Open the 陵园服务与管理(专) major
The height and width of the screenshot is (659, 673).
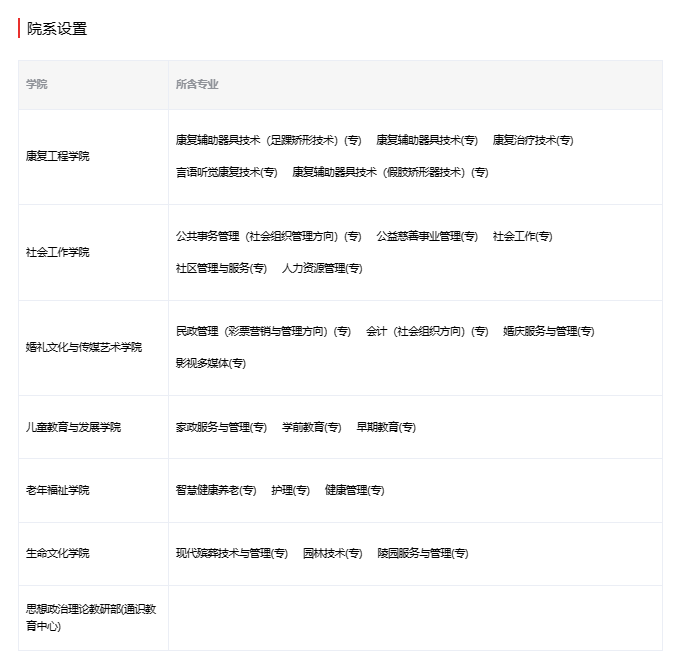423,553
